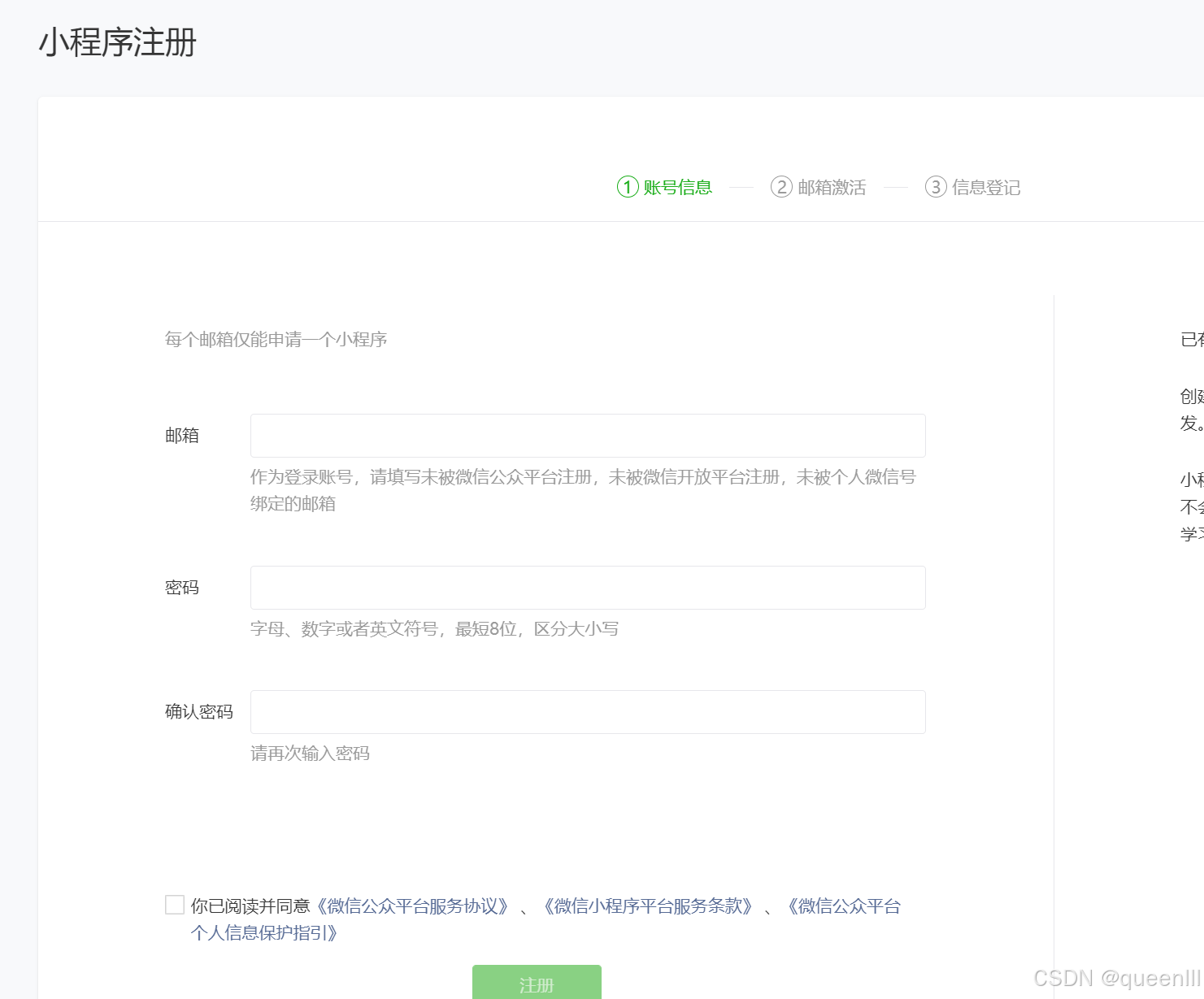The height and width of the screenshot is (999, 1204).
Task: Click the 邮箱 email input field
Action: [588, 436]
